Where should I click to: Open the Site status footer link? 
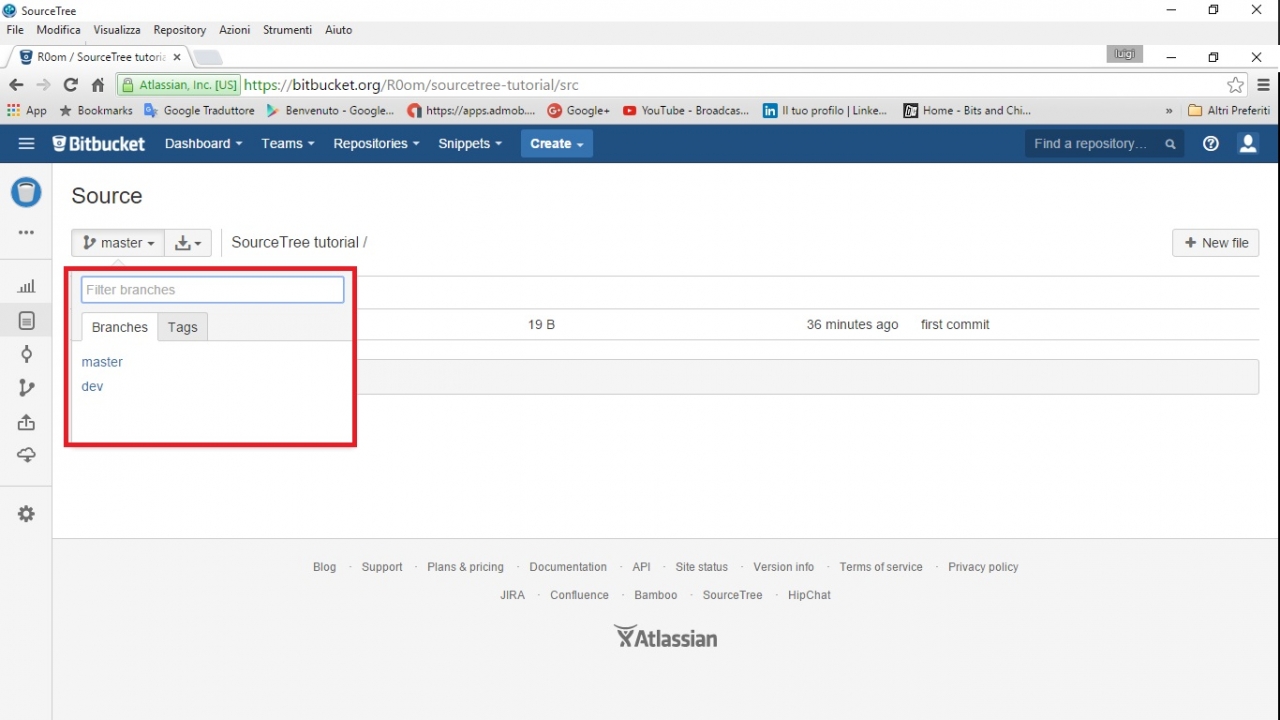(x=702, y=567)
